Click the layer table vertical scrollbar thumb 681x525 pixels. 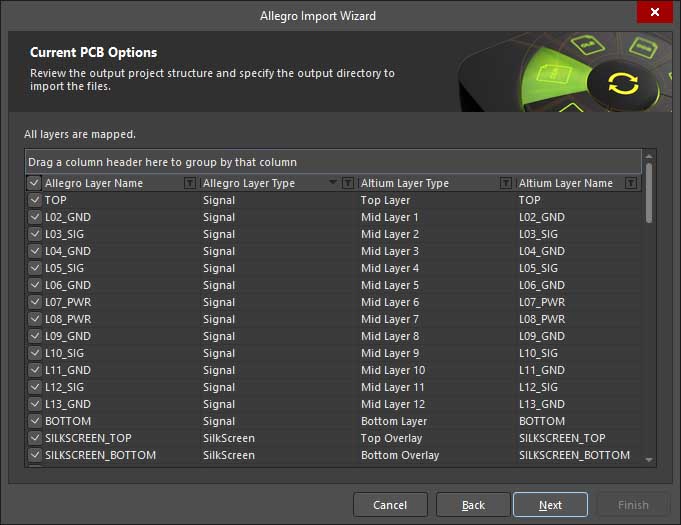click(x=650, y=192)
